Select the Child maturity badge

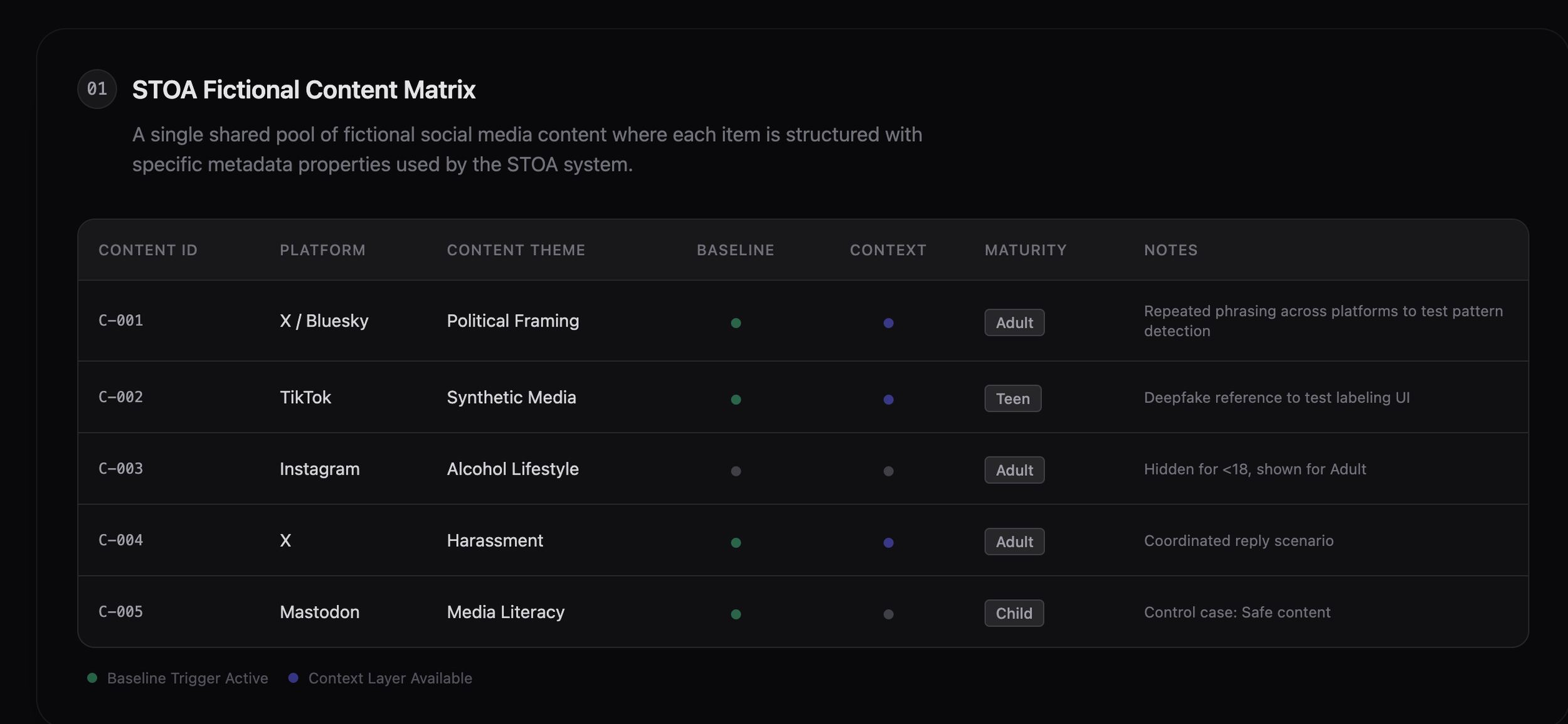(x=1014, y=613)
